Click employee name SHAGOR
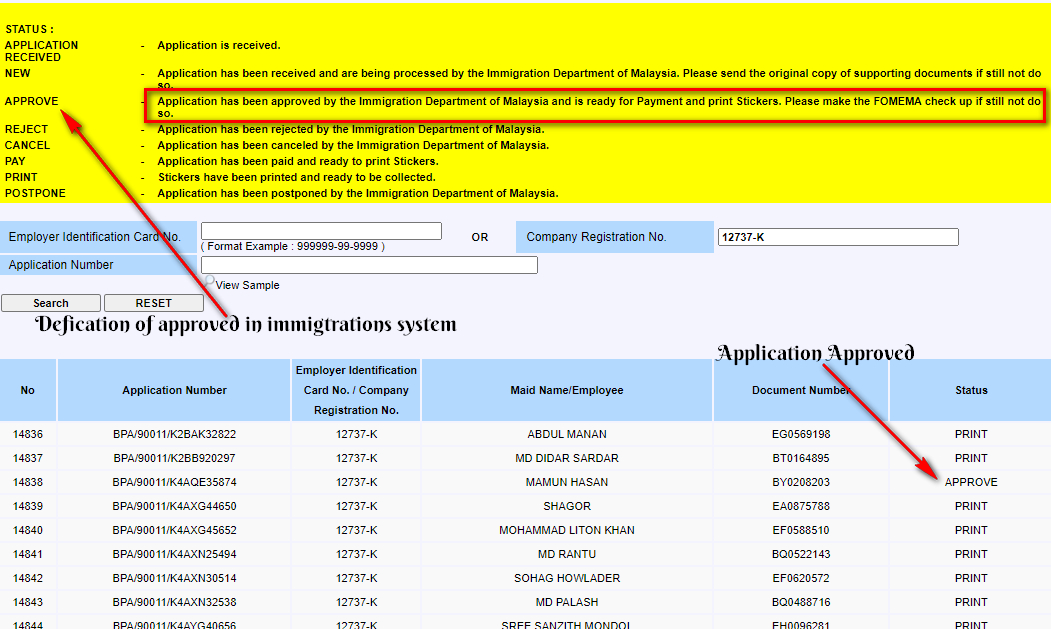This screenshot has height=629, width=1051. pos(567,506)
